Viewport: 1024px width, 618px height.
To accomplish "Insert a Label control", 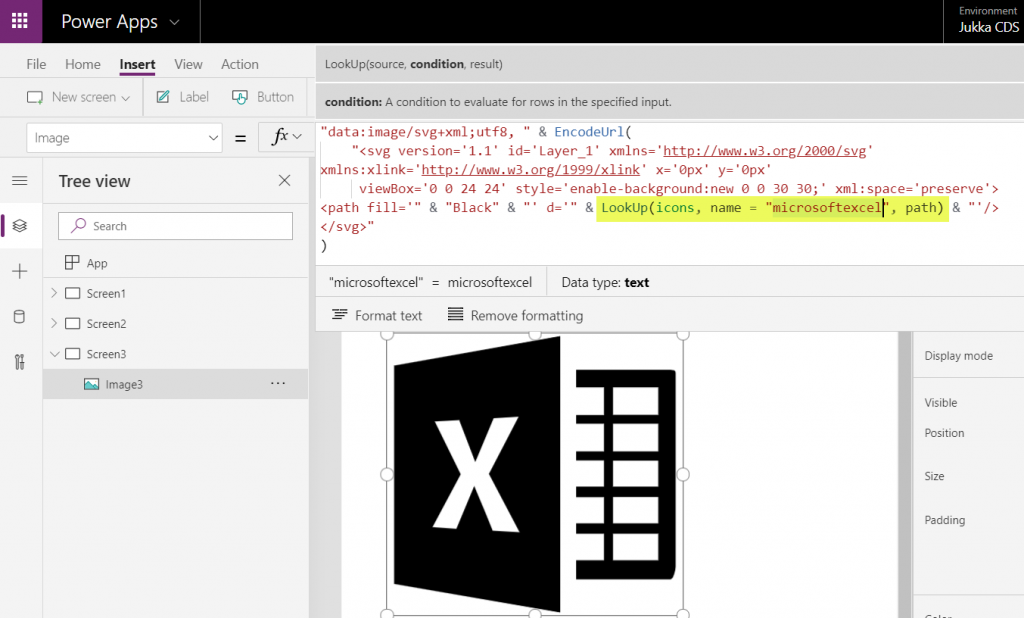I will coord(183,97).
